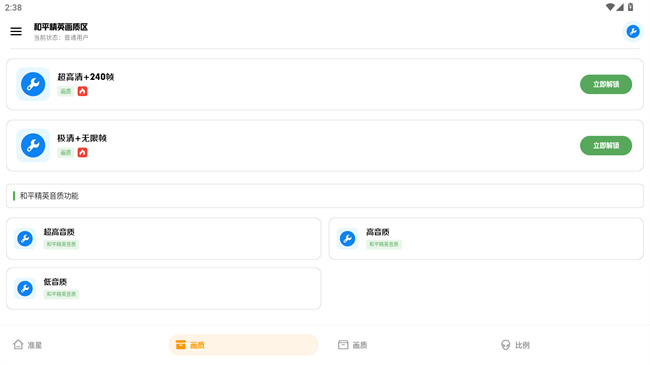Tap the 和平精英画质区 title

pos(61,27)
